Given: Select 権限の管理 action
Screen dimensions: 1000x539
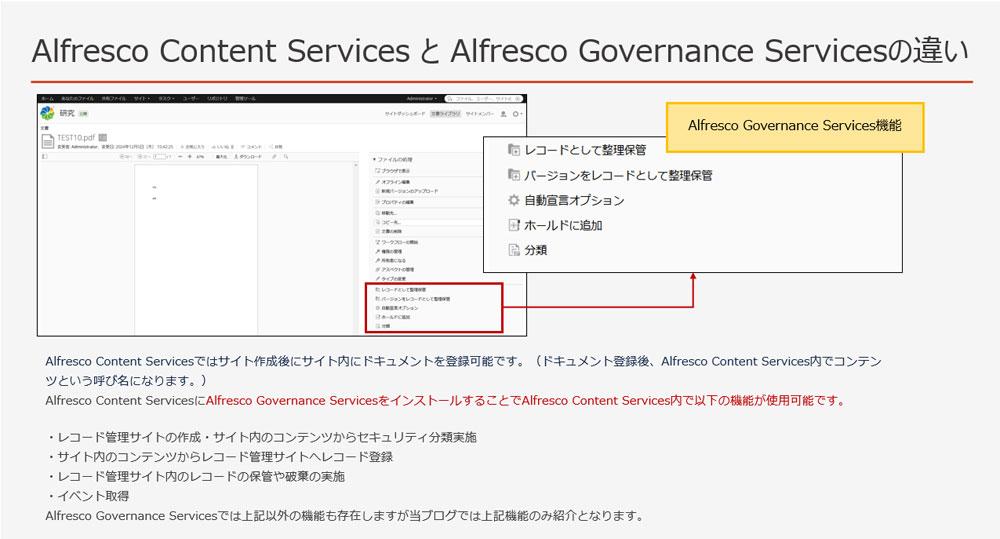Looking at the screenshot, I should (389, 251).
